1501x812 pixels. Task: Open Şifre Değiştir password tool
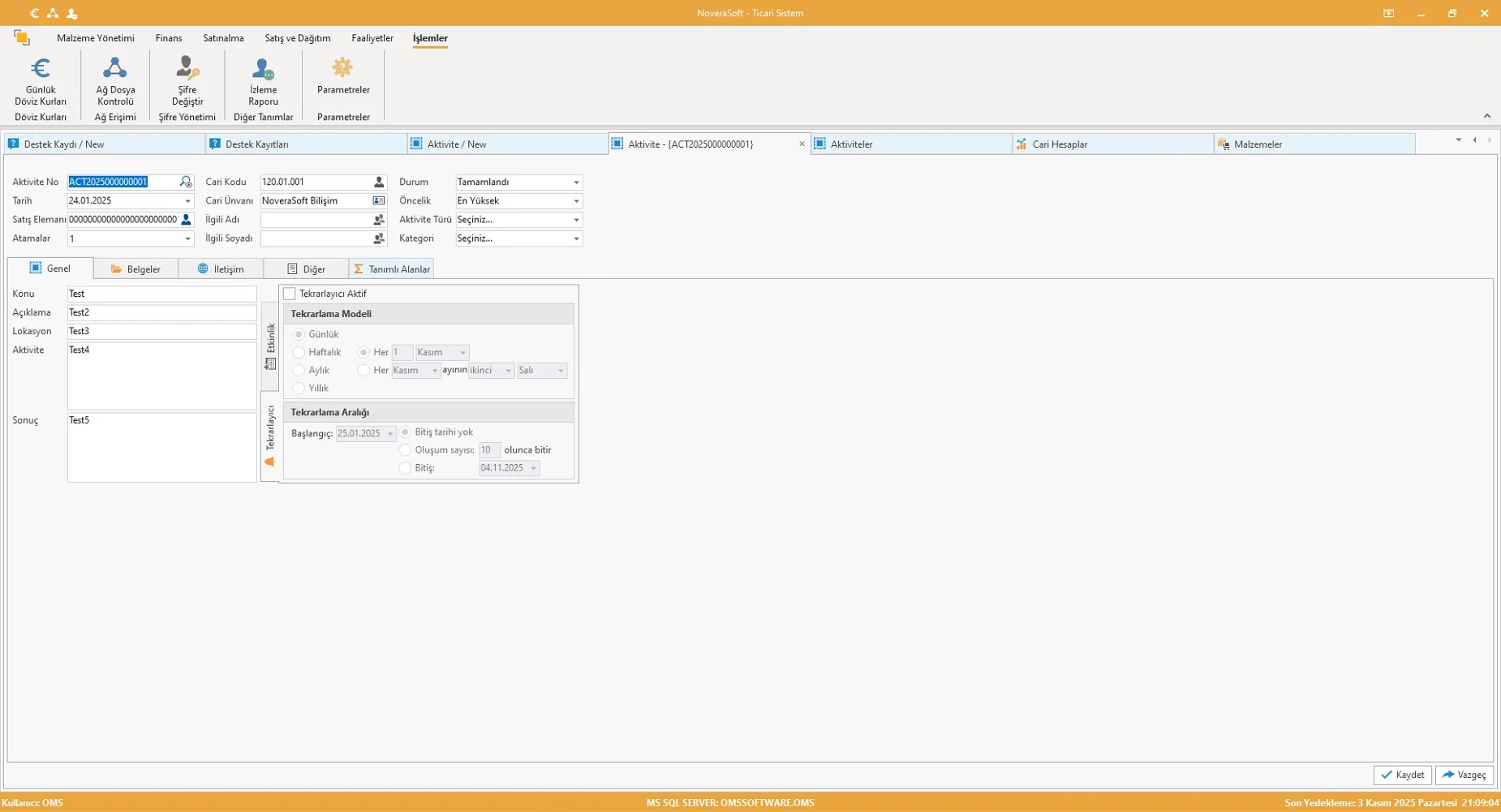click(x=187, y=68)
